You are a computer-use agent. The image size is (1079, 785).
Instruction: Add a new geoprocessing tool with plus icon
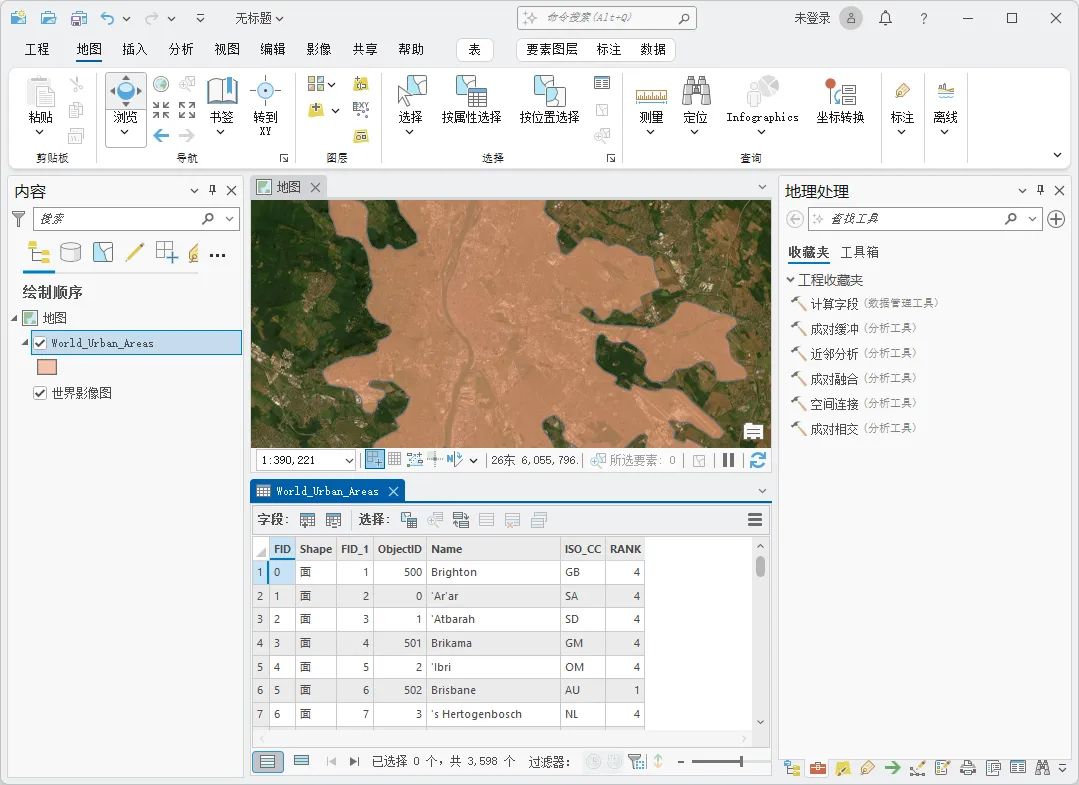1056,219
